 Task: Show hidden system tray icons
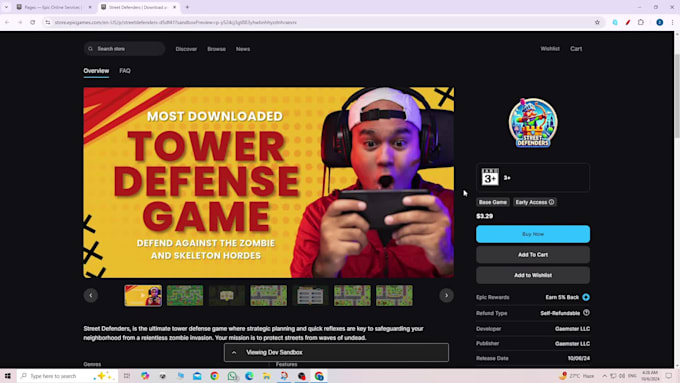pos(605,376)
